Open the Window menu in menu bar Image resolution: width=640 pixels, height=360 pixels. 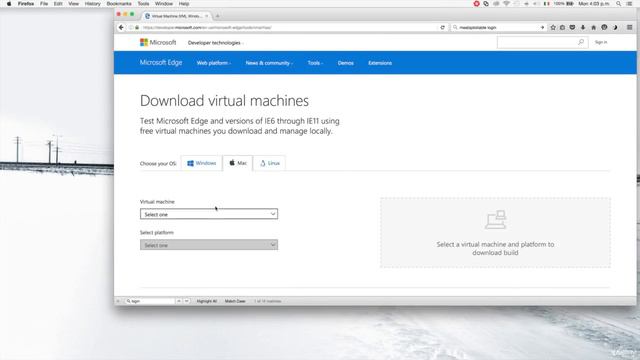point(164,4)
